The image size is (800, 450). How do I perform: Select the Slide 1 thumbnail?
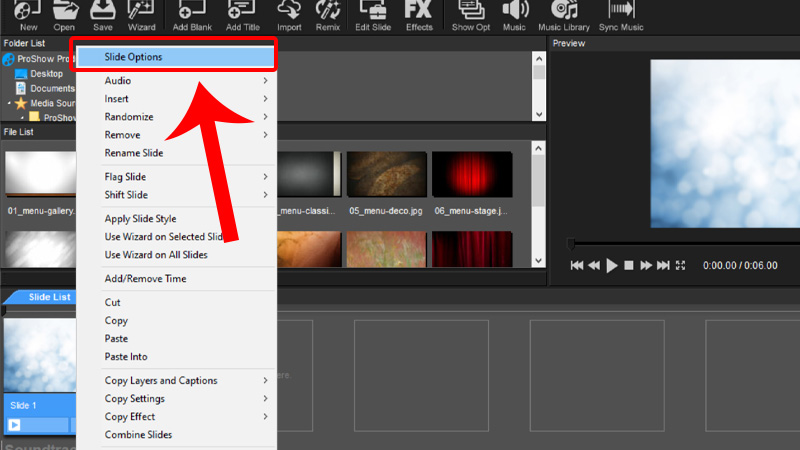40,356
